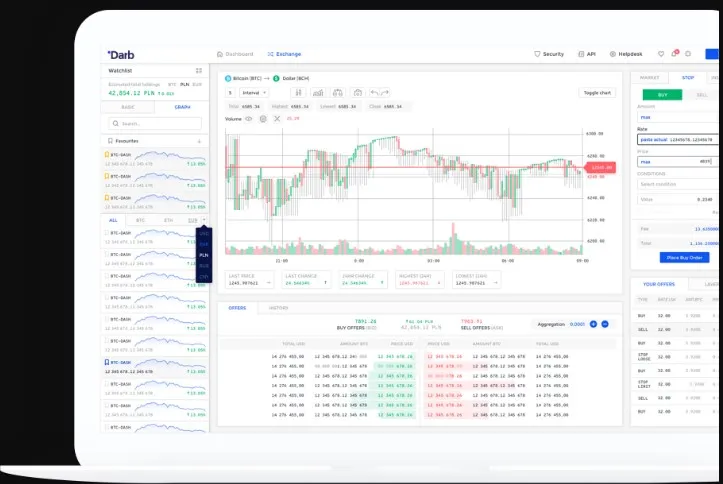723x484 pixels.
Task: Collapse the Favourites section arrow
Action: [199, 141]
